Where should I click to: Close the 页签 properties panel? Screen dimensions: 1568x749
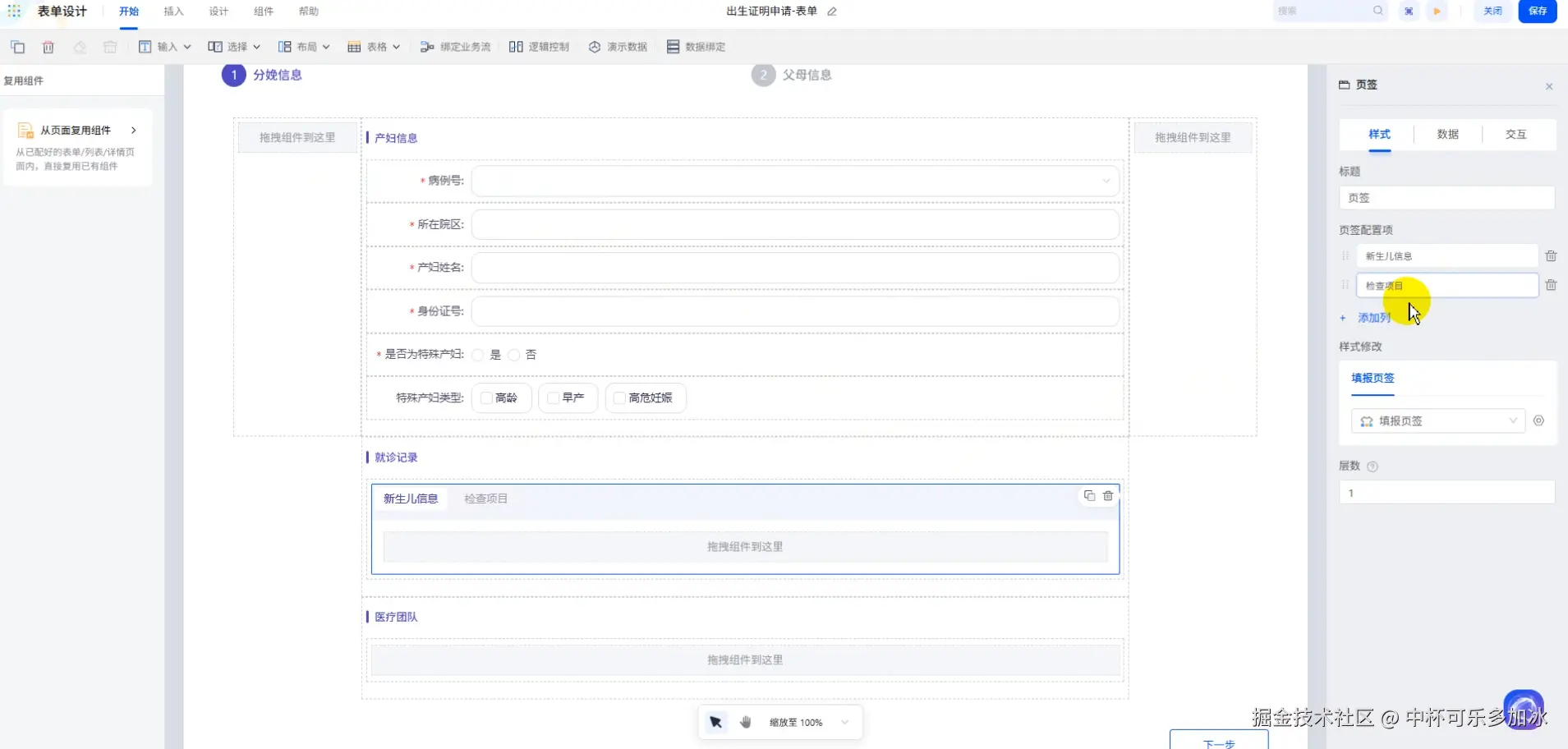[1549, 86]
